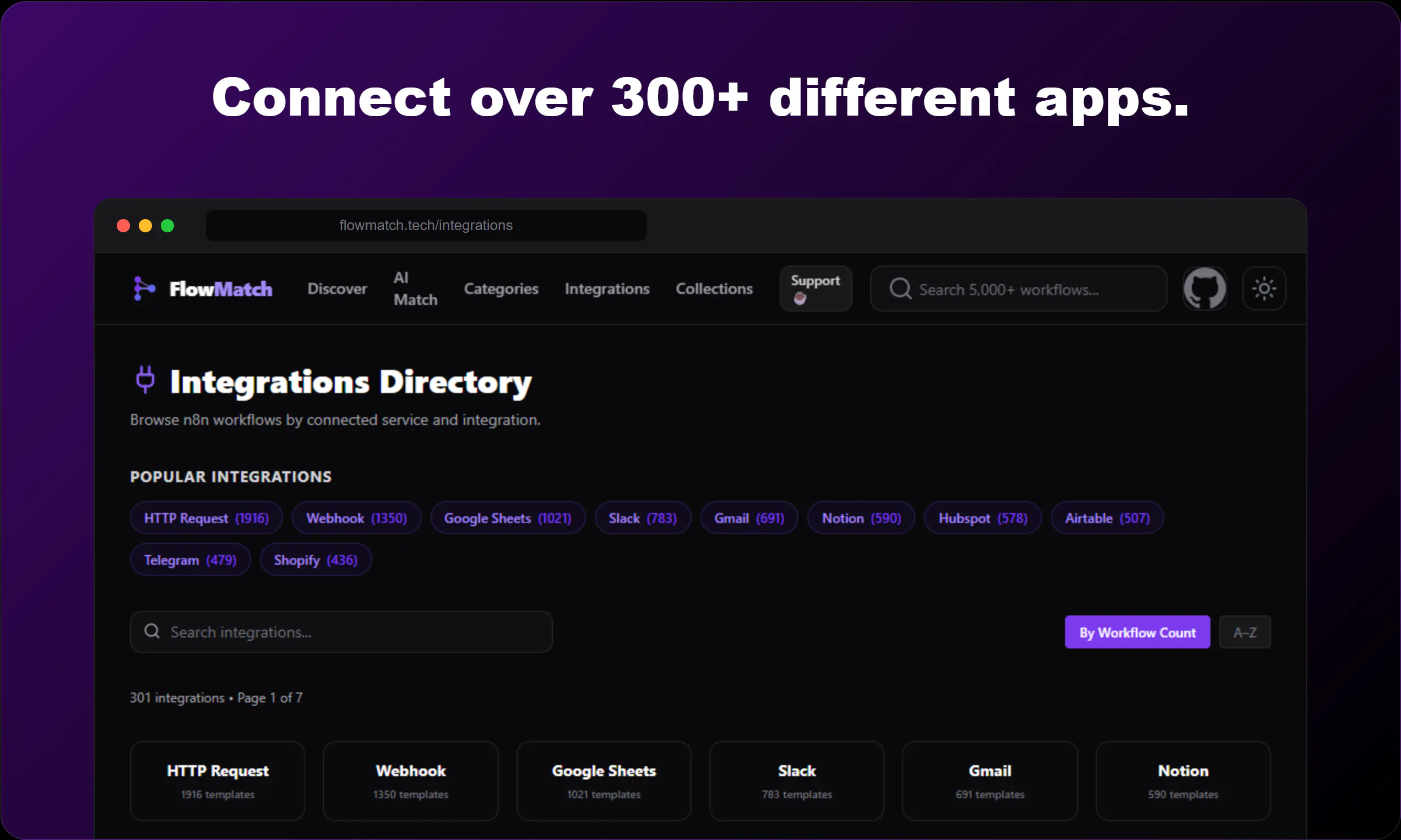This screenshot has width=1401, height=840.
Task: Open the Integrations nav item
Action: coord(606,288)
